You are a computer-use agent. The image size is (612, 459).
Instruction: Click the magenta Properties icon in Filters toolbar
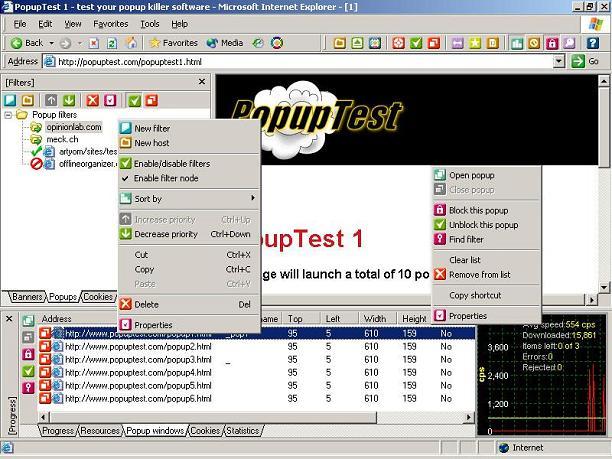(110, 100)
